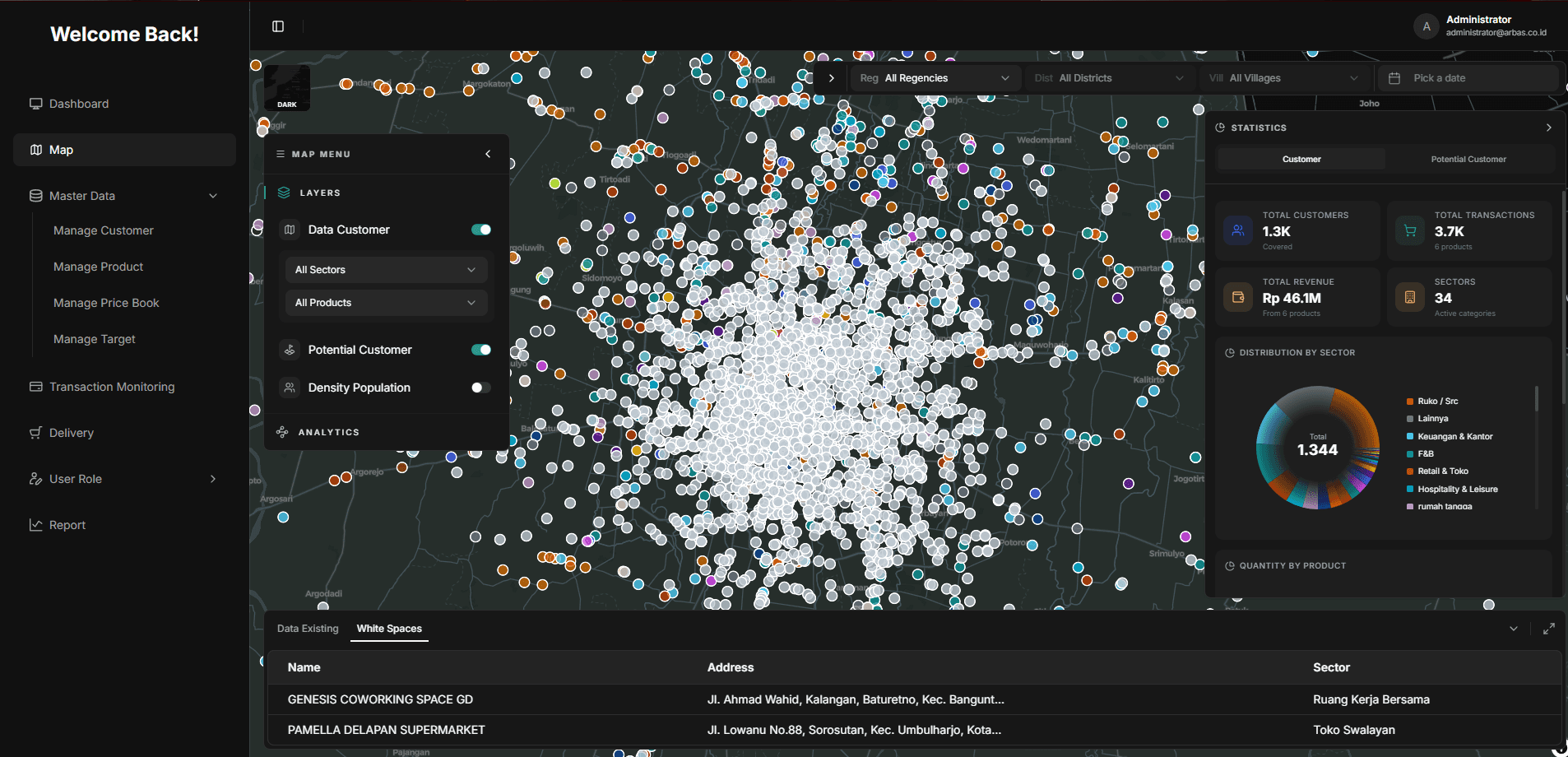Click the Density Population people icon
1568x757 pixels.
[290, 388]
